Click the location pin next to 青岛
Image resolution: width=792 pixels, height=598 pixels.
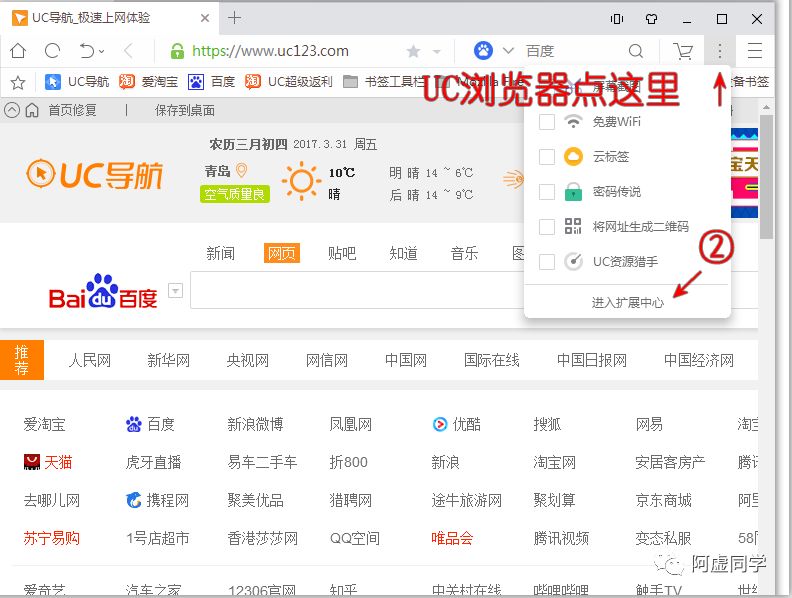(241, 170)
